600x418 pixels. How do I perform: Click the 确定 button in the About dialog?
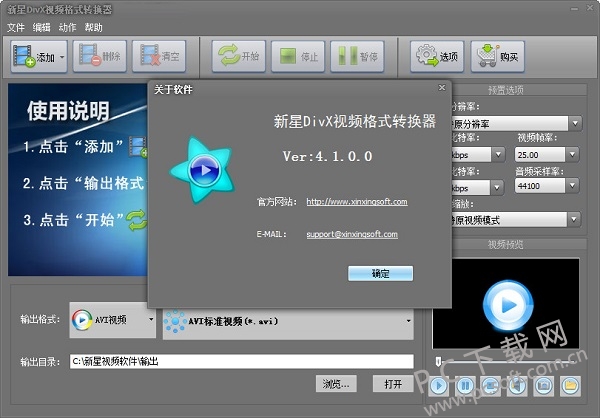point(380,273)
